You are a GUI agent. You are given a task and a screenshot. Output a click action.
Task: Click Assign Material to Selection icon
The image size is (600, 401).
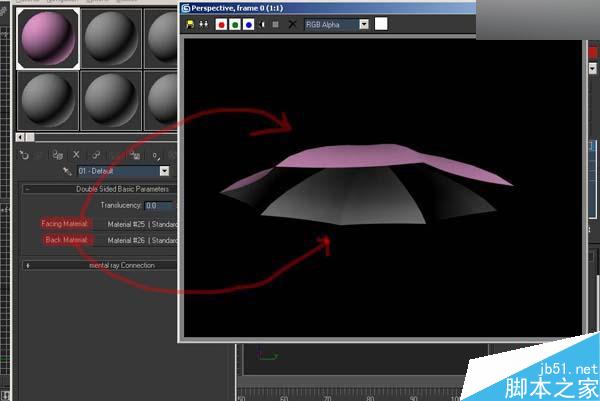(58, 155)
